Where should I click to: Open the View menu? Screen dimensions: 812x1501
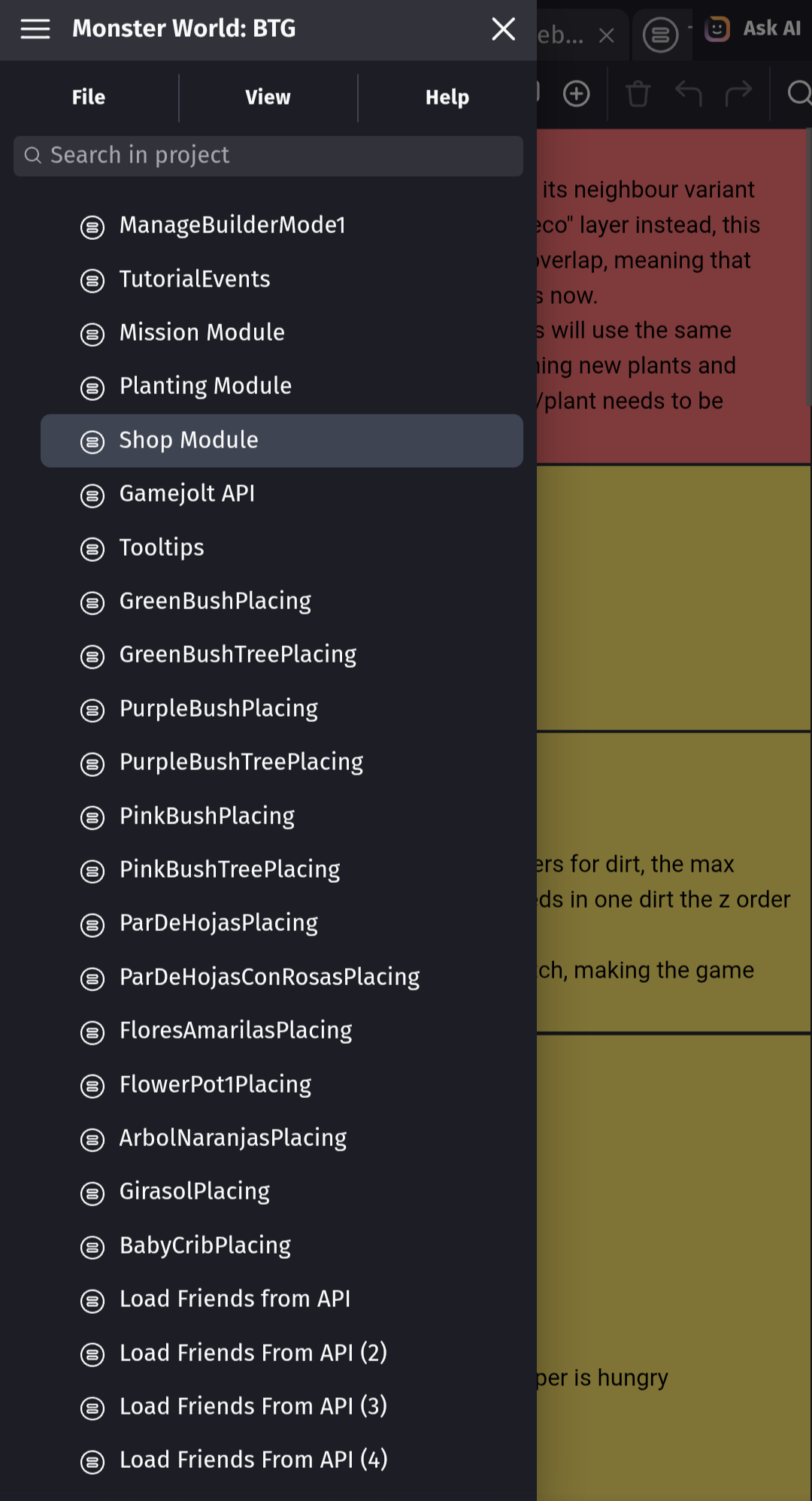[x=268, y=97]
